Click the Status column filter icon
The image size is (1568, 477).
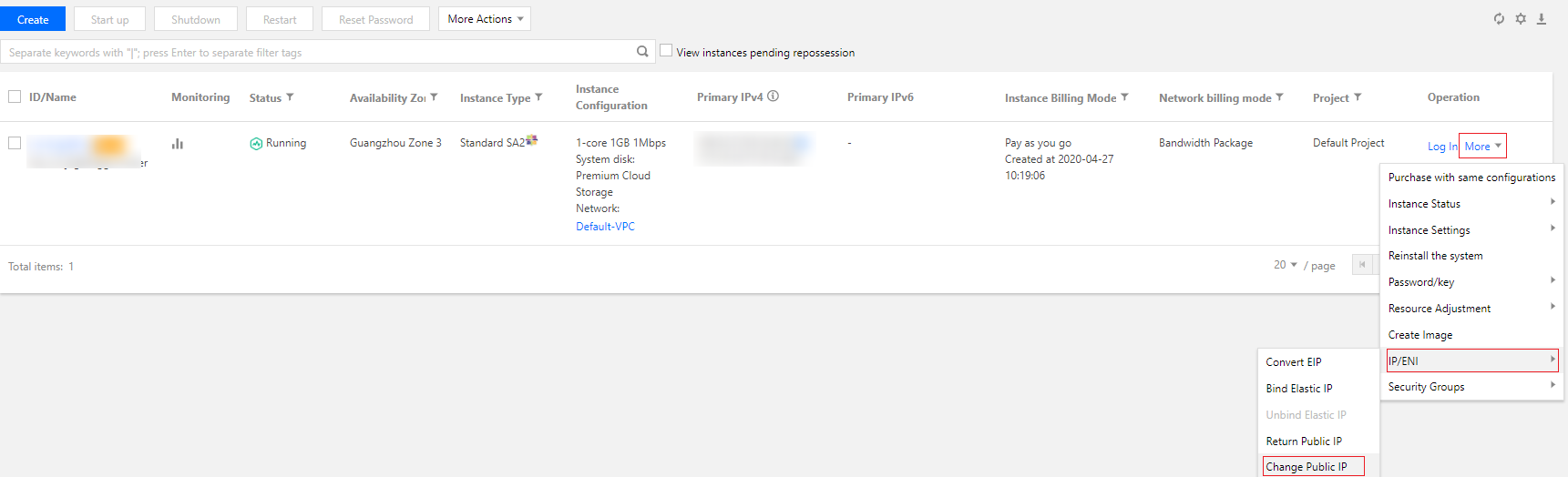[x=290, y=97]
